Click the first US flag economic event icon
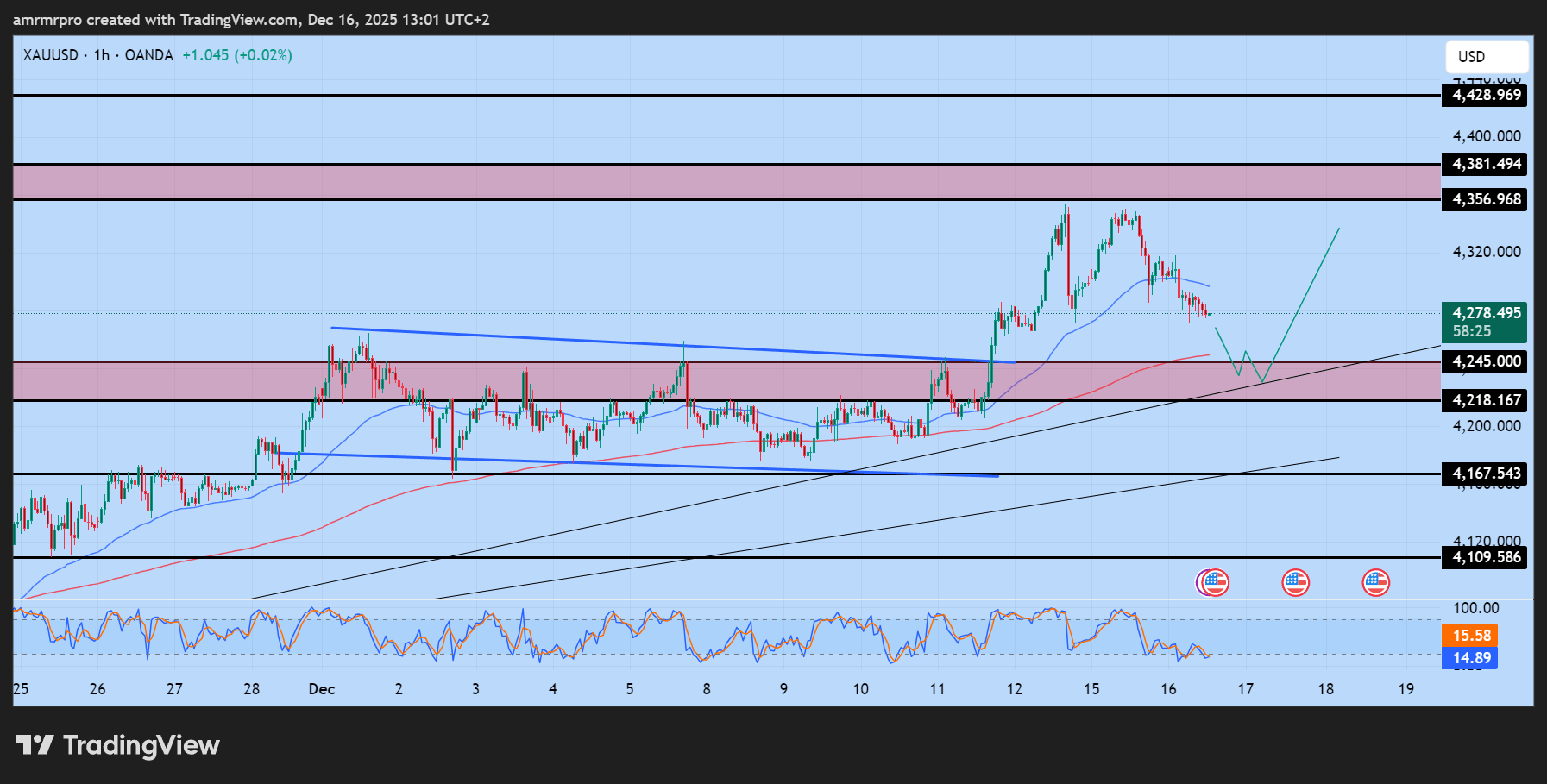Screen dimensions: 1547x784 1213,583
